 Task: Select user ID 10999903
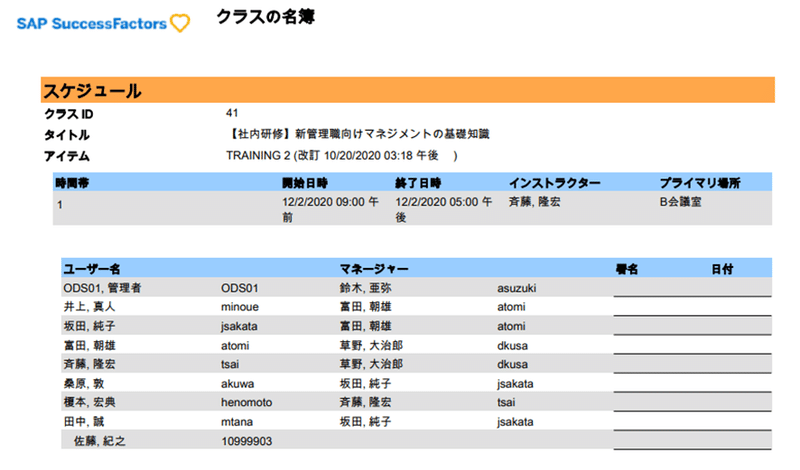246,441
